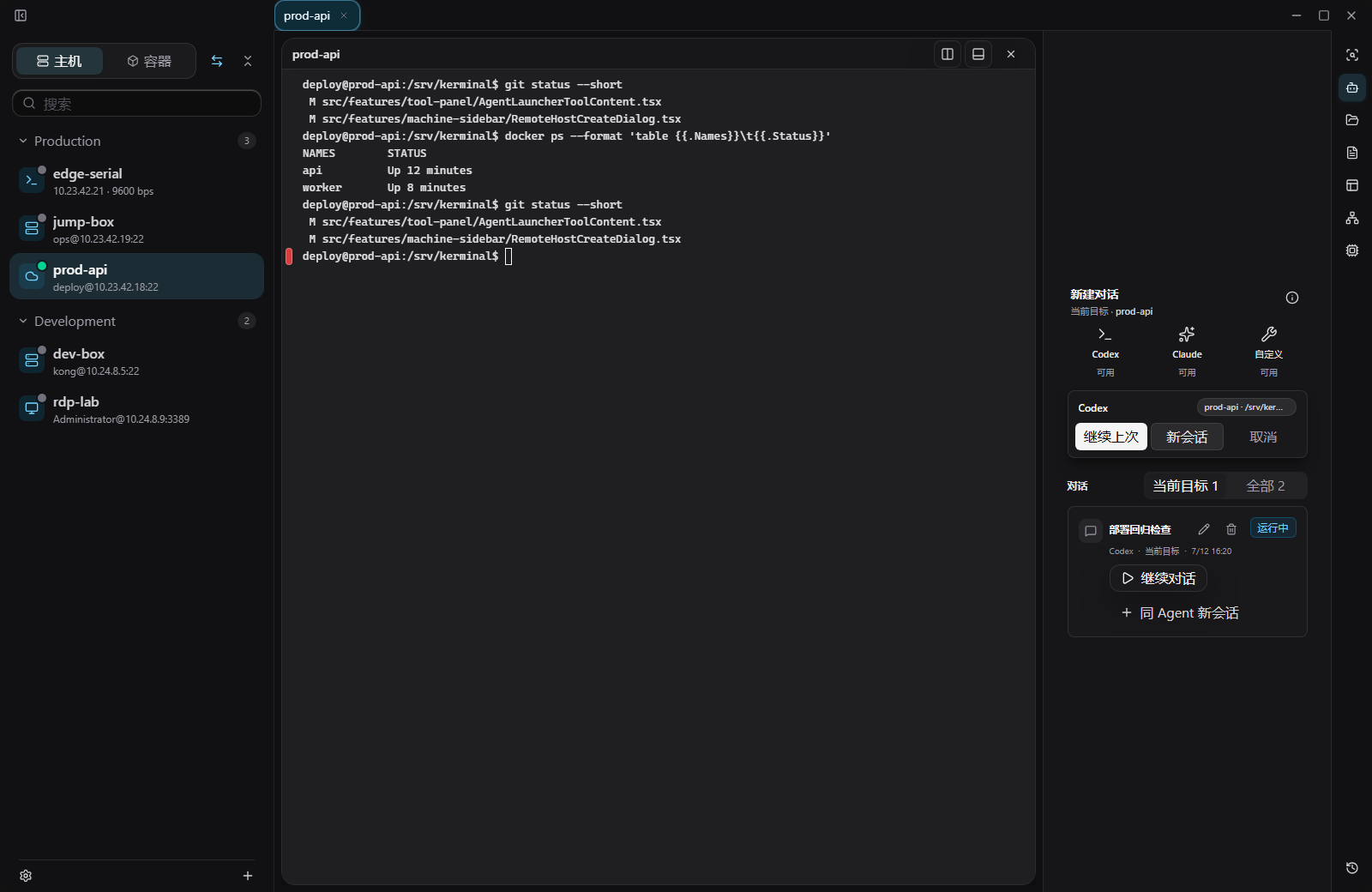Click the 部署回归检查 conversation title

(x=1140, y=530)
